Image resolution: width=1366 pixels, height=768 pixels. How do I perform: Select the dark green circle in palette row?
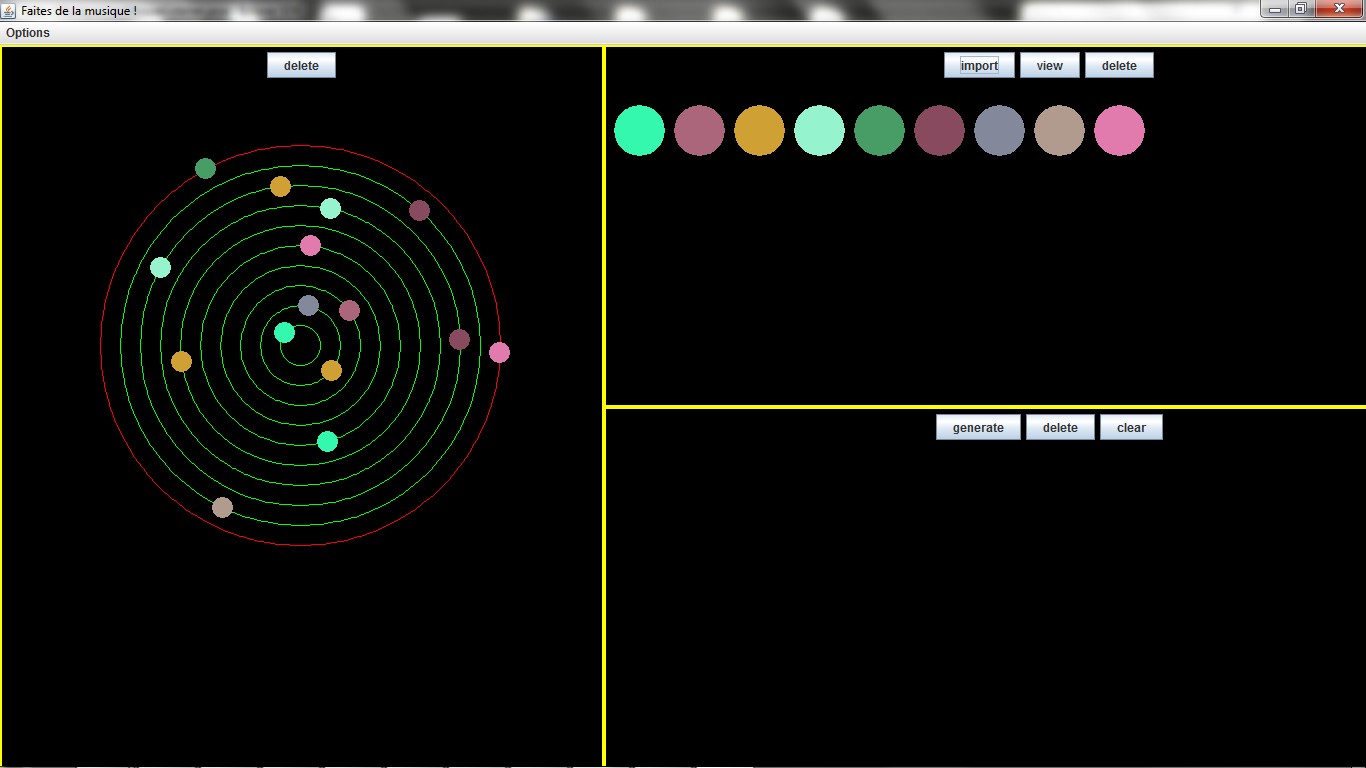(879, 131)
